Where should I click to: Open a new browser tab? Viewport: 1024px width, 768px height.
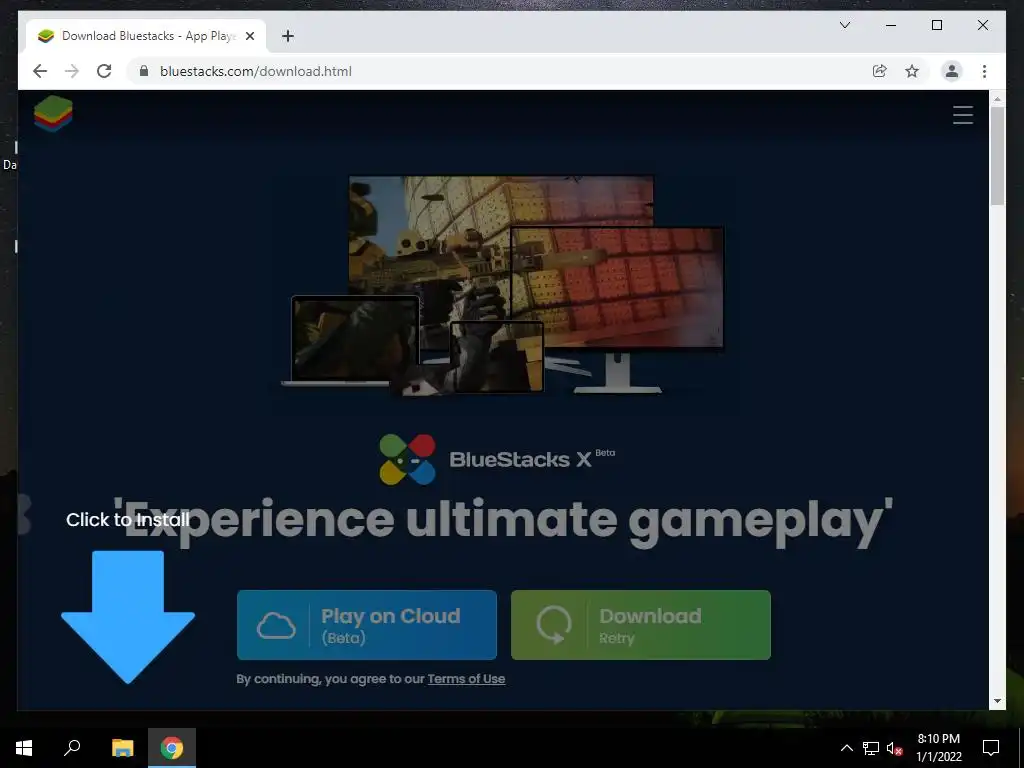pyautogui.click(x=288, y=36)
